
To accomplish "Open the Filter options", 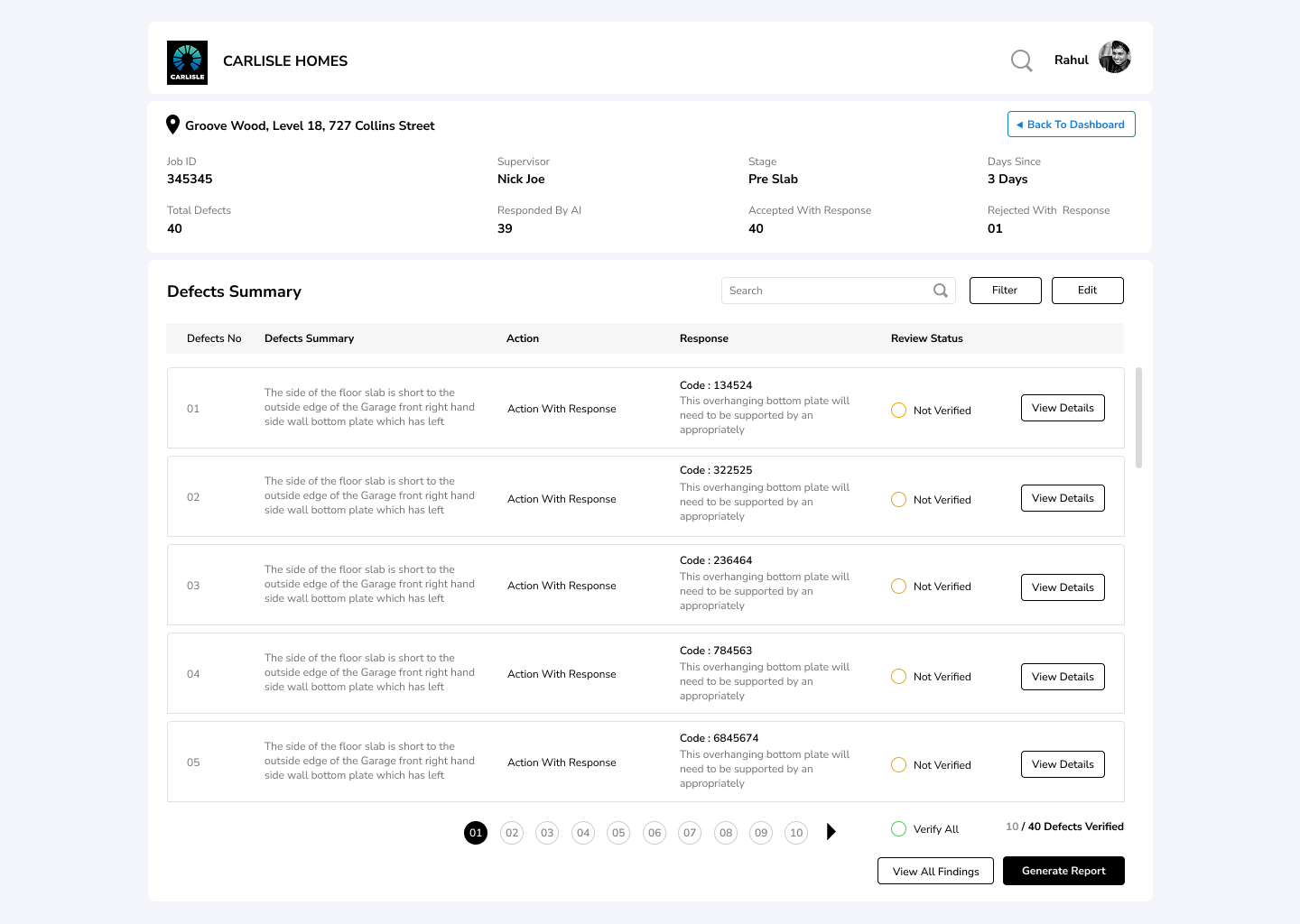I will coord(1005,290).
